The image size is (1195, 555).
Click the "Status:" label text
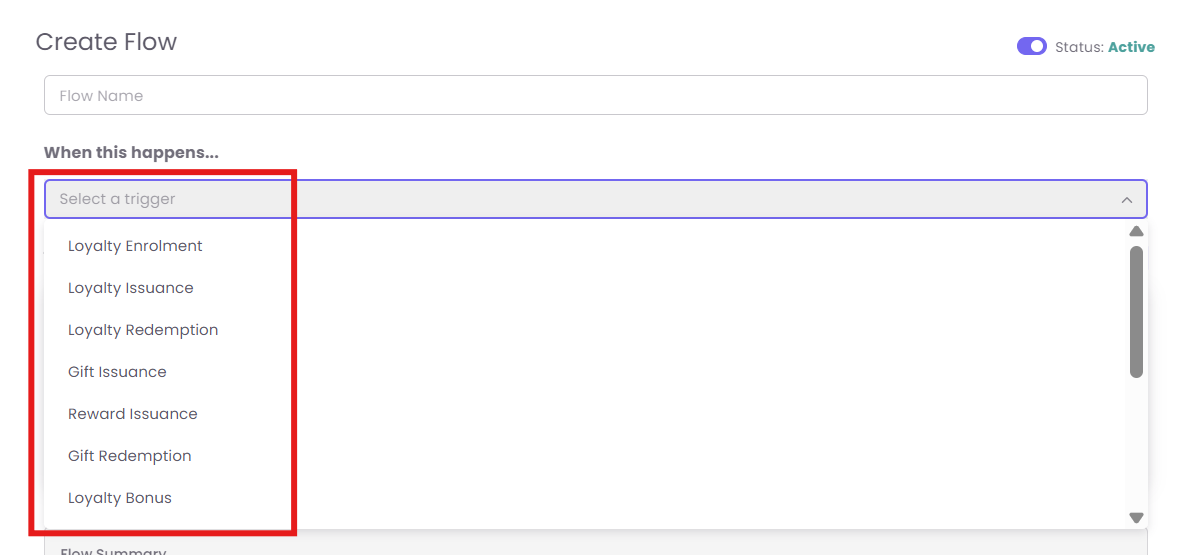click(x=1079, y=47)
